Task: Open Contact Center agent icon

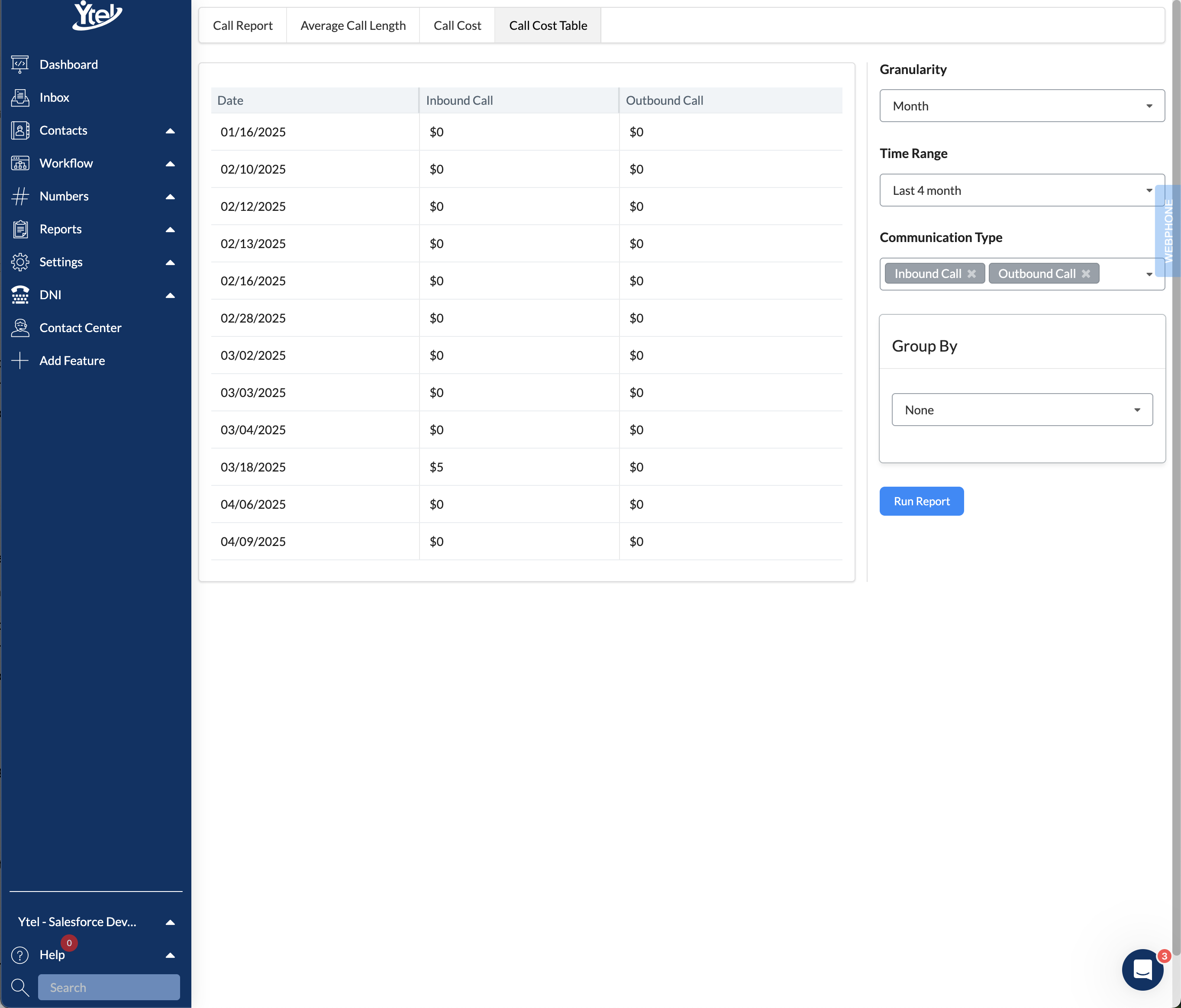Action: (20, 328)
